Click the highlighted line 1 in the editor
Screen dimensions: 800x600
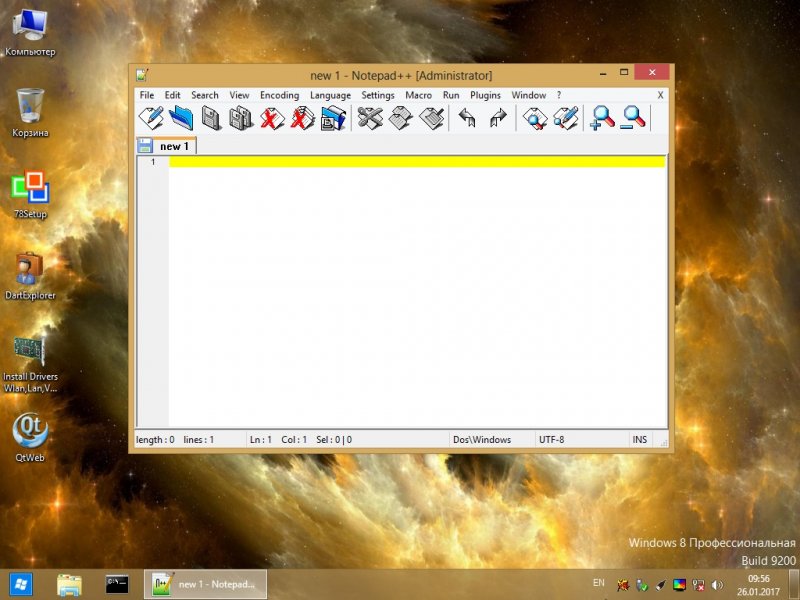click(417, 162)
